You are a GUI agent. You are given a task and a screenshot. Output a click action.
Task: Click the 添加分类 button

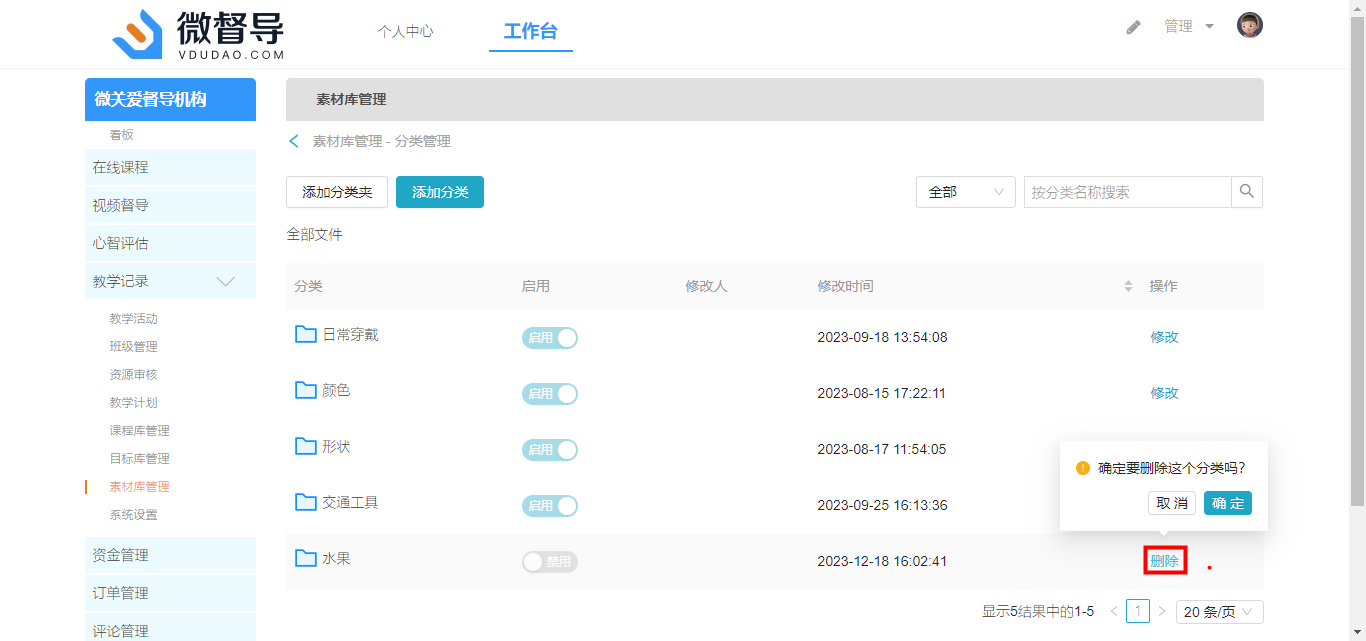pyautogui.click(x=440, y=192)
